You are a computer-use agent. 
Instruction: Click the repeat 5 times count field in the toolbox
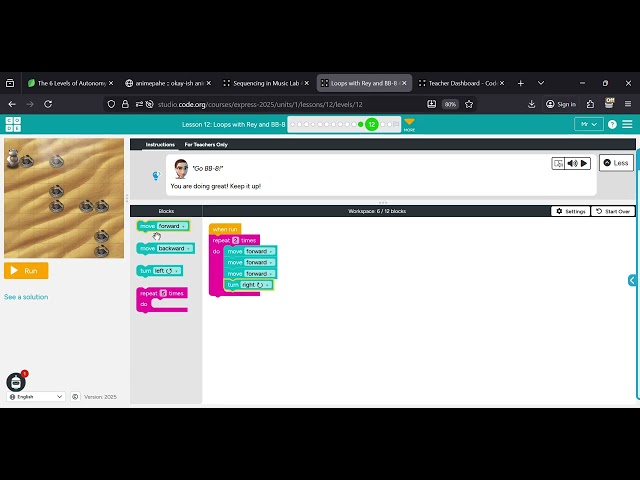[163, 293]
